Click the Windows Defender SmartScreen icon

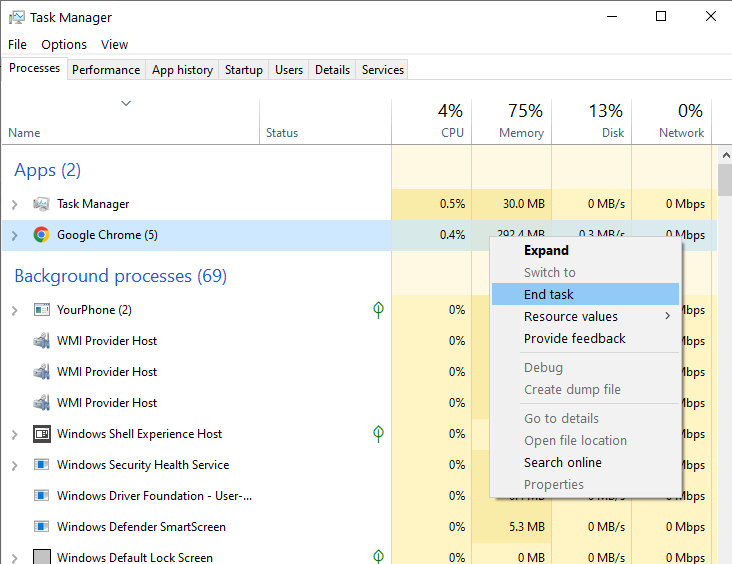[42, 527]
